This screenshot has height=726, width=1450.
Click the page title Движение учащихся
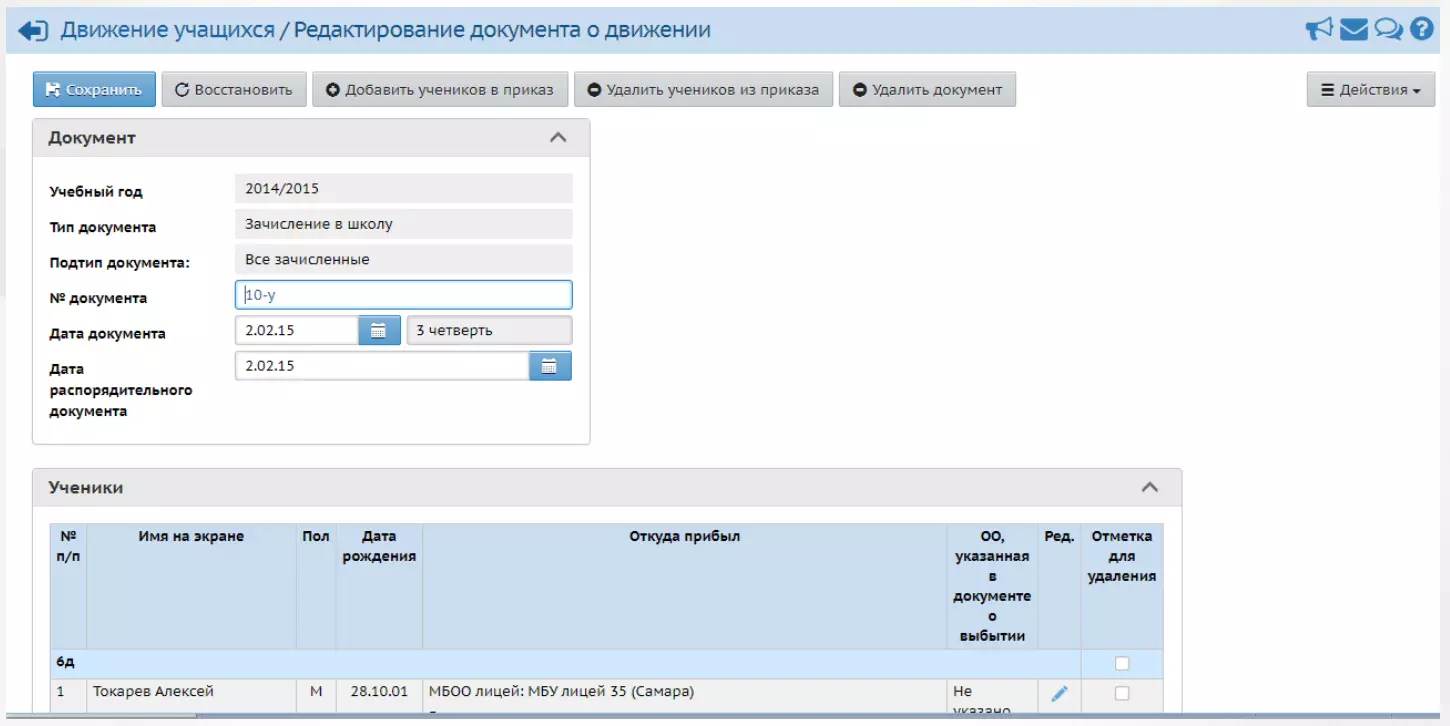coord(168,30)
